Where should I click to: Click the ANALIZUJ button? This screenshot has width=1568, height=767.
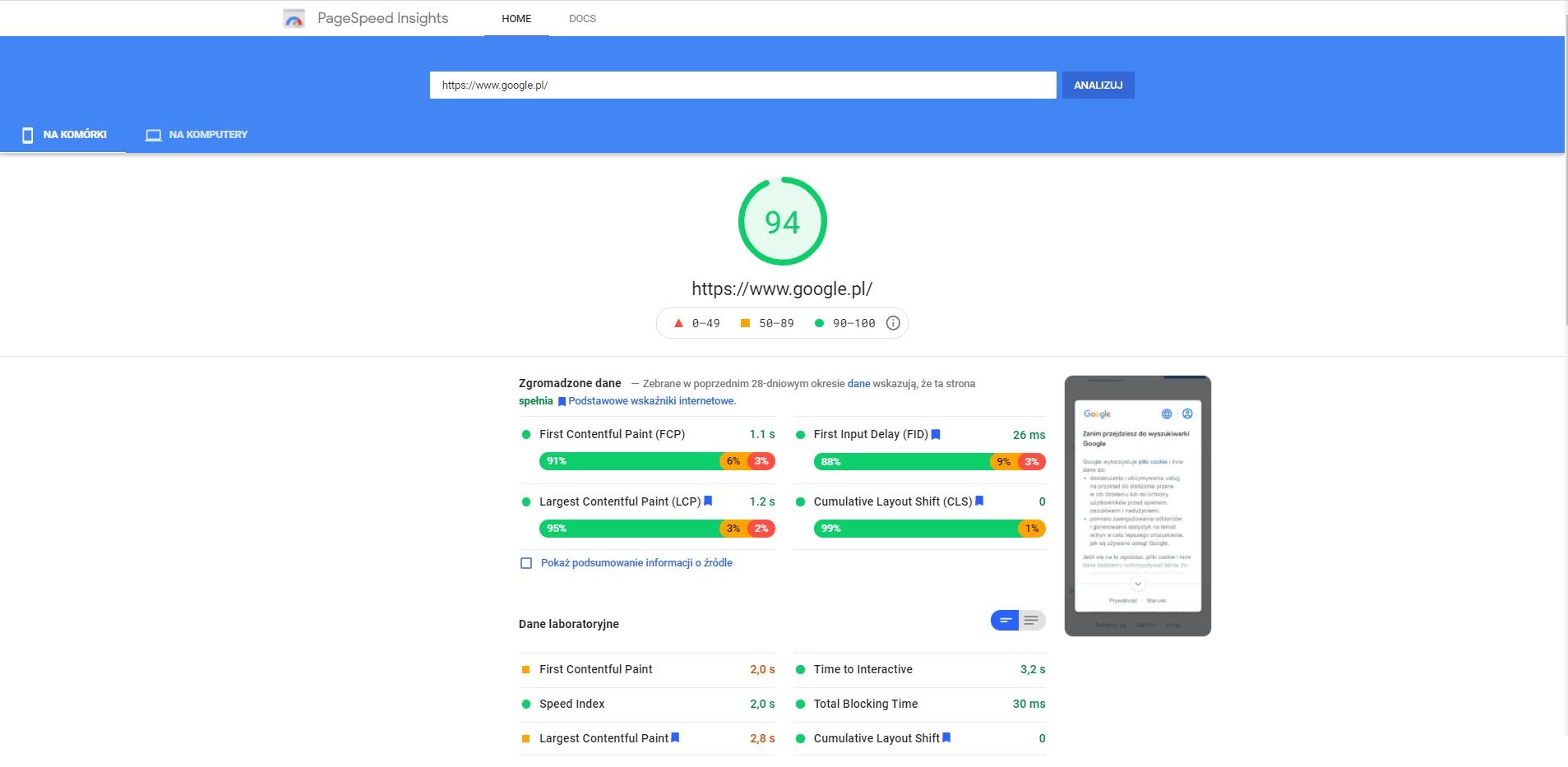[1098, 85]
